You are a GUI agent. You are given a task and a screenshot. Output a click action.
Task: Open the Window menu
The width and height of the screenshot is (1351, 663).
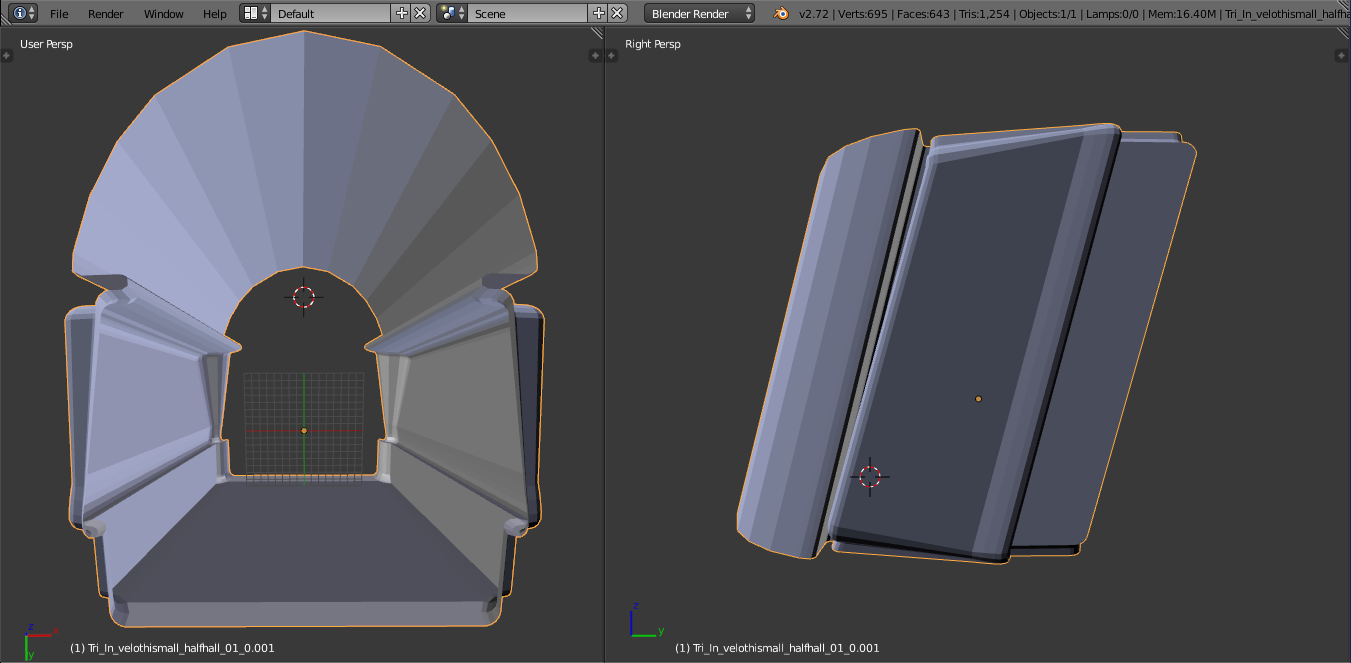164,14
